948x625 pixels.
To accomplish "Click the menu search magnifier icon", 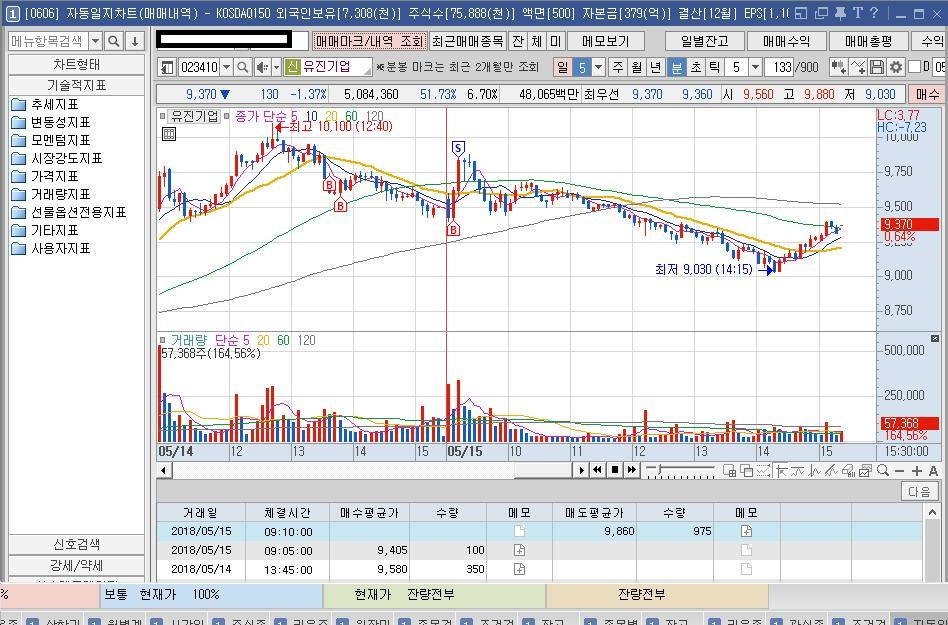I will point(114,41).
